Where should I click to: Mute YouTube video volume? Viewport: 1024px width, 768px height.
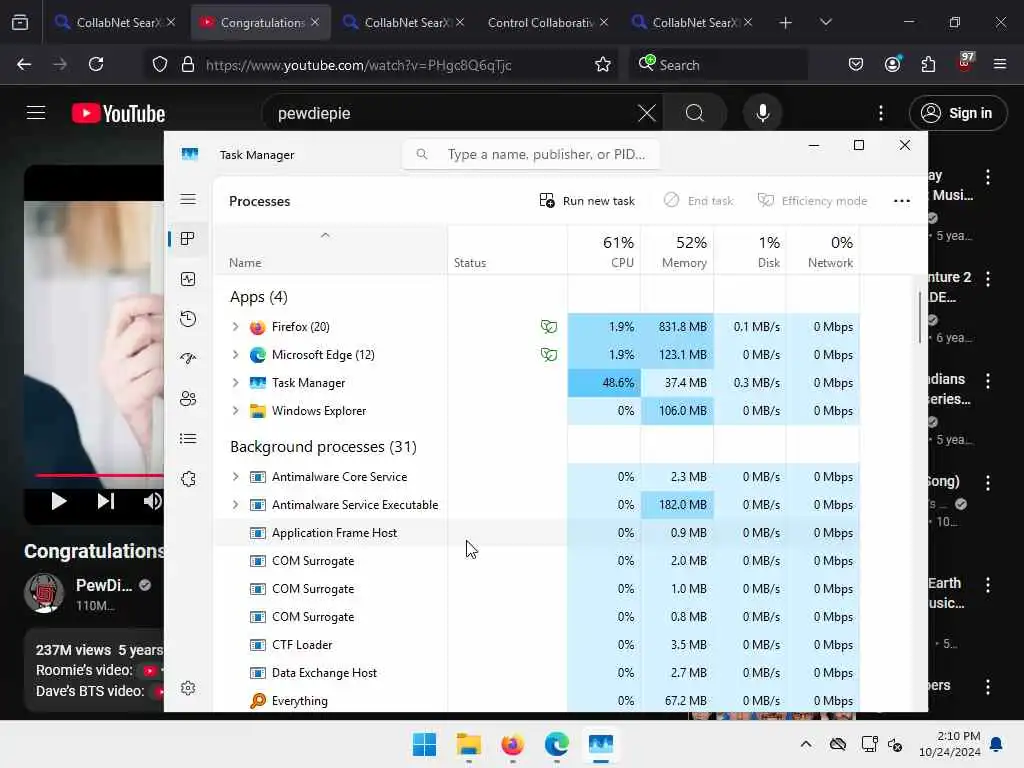(152, 501)
